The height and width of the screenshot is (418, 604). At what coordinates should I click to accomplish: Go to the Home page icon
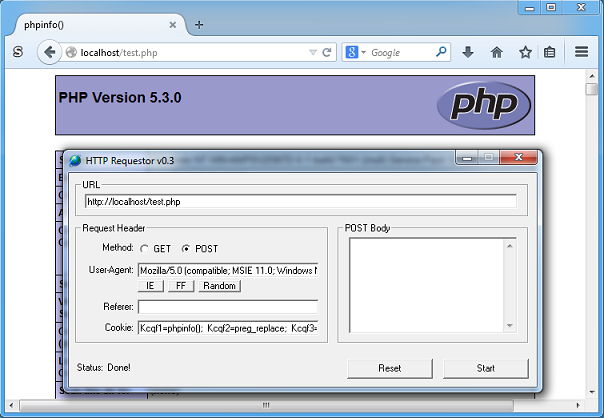496,52
